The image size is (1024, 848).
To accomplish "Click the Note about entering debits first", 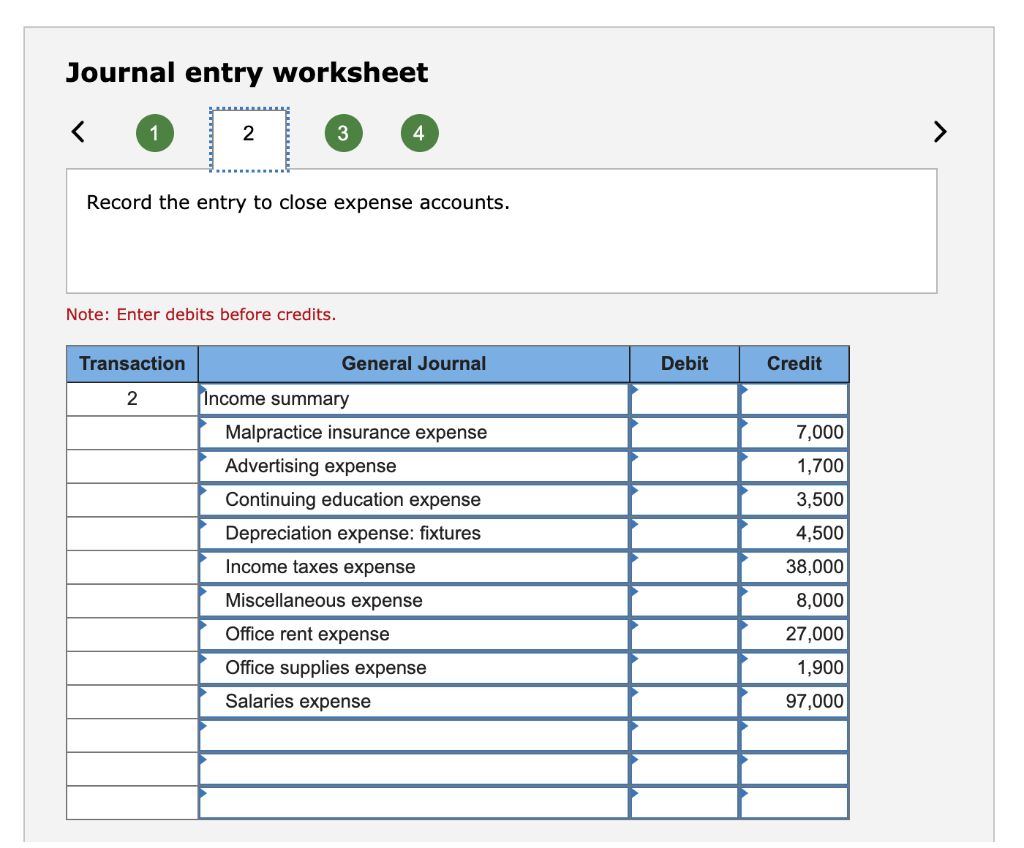I will pos(199,314).
